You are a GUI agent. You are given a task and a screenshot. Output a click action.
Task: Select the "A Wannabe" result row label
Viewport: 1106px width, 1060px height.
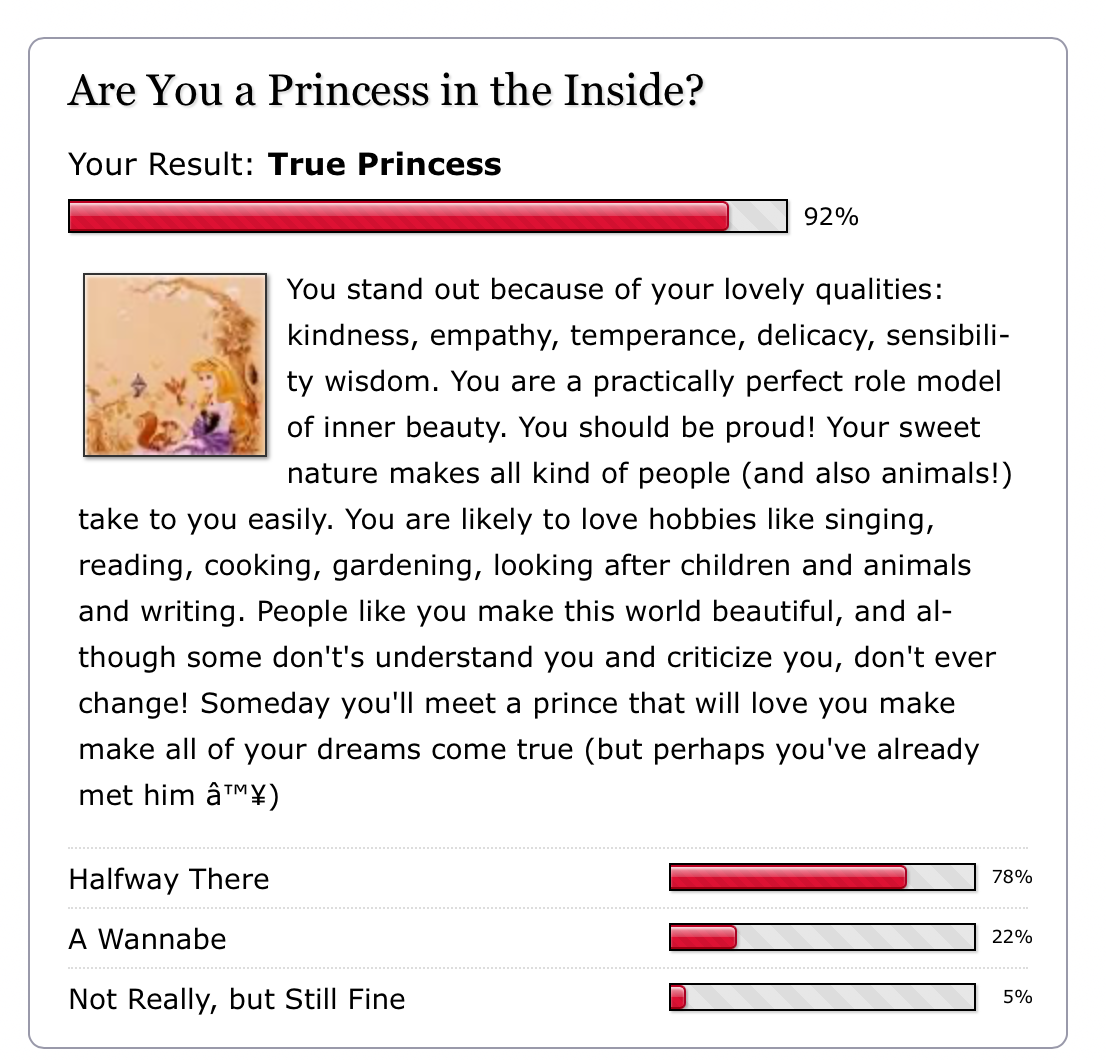click(x=147, y=939)
